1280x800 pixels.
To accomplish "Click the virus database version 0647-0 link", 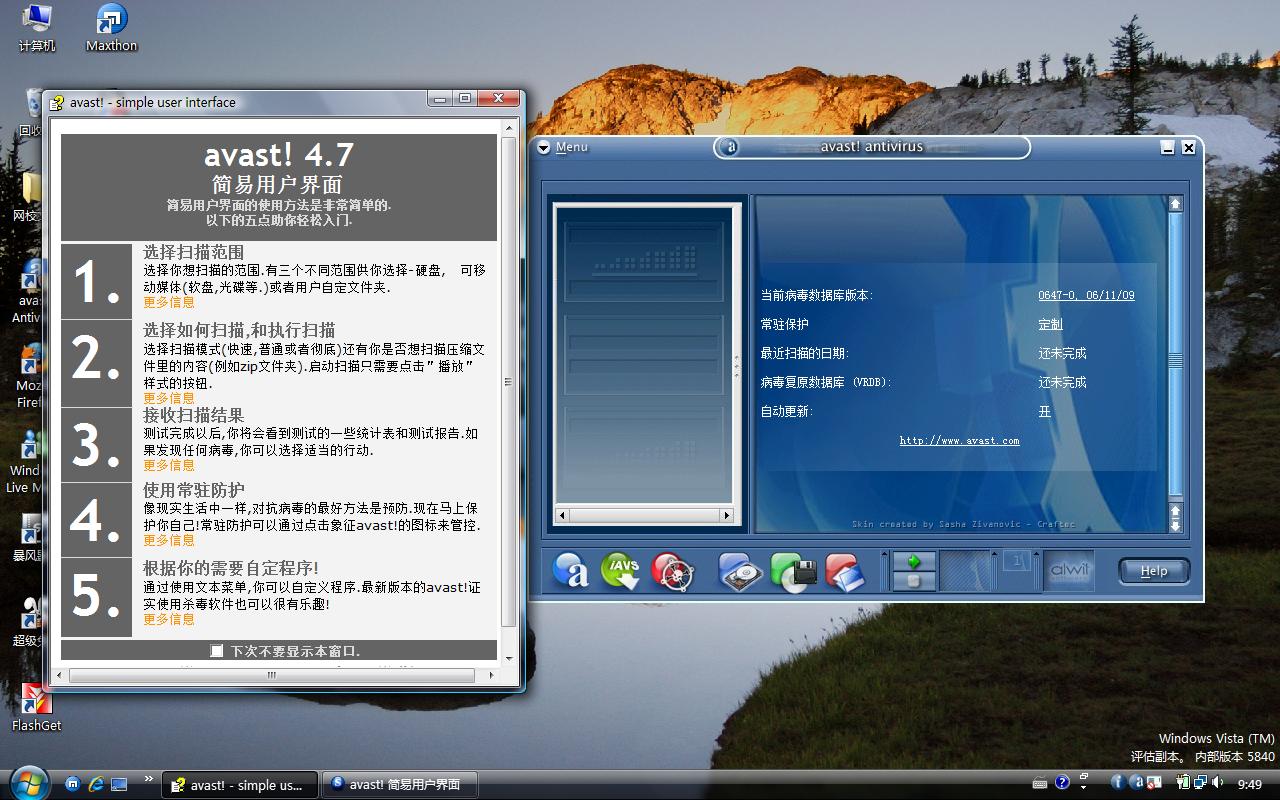I will [x=1086, y=295].
